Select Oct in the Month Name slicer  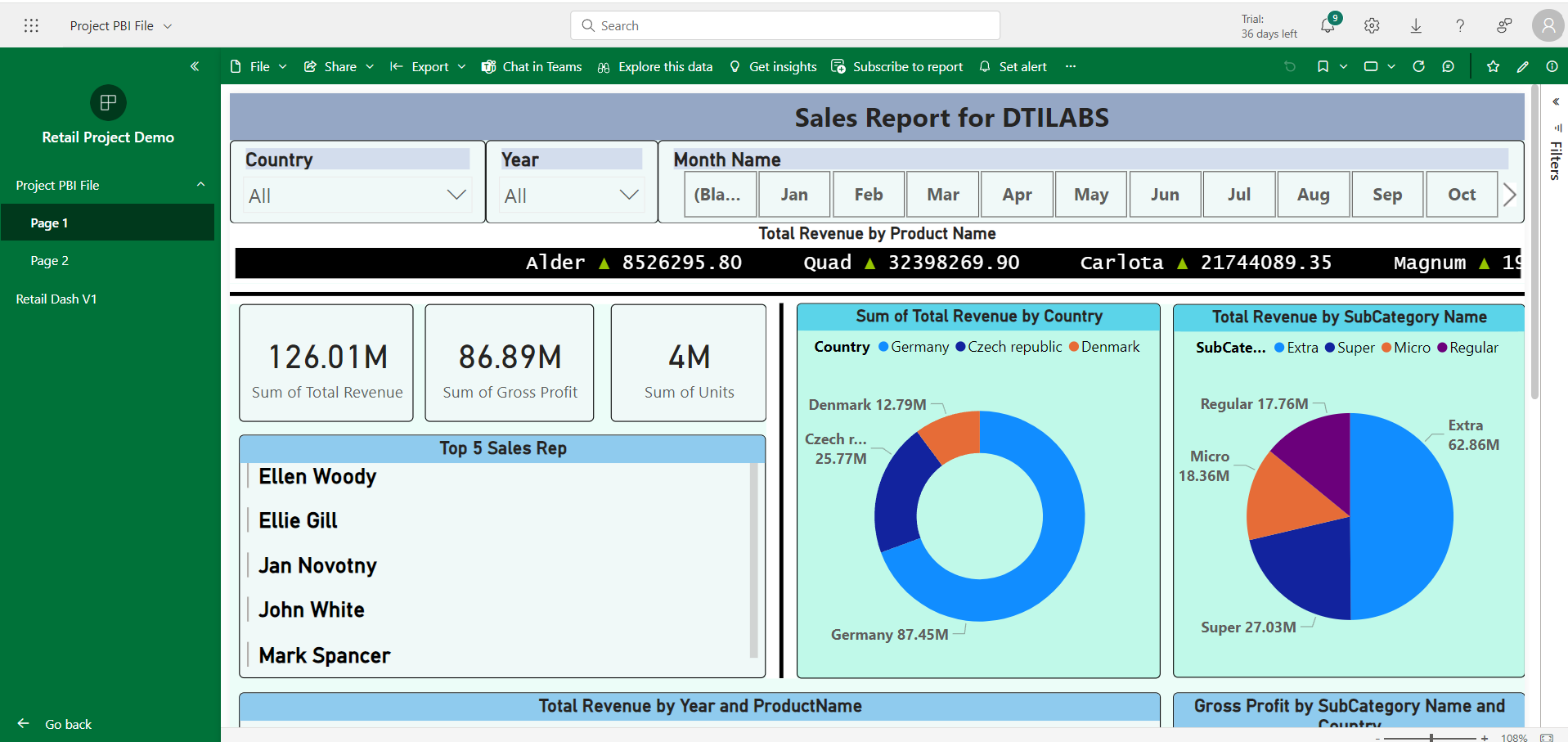pos(1461,194)
